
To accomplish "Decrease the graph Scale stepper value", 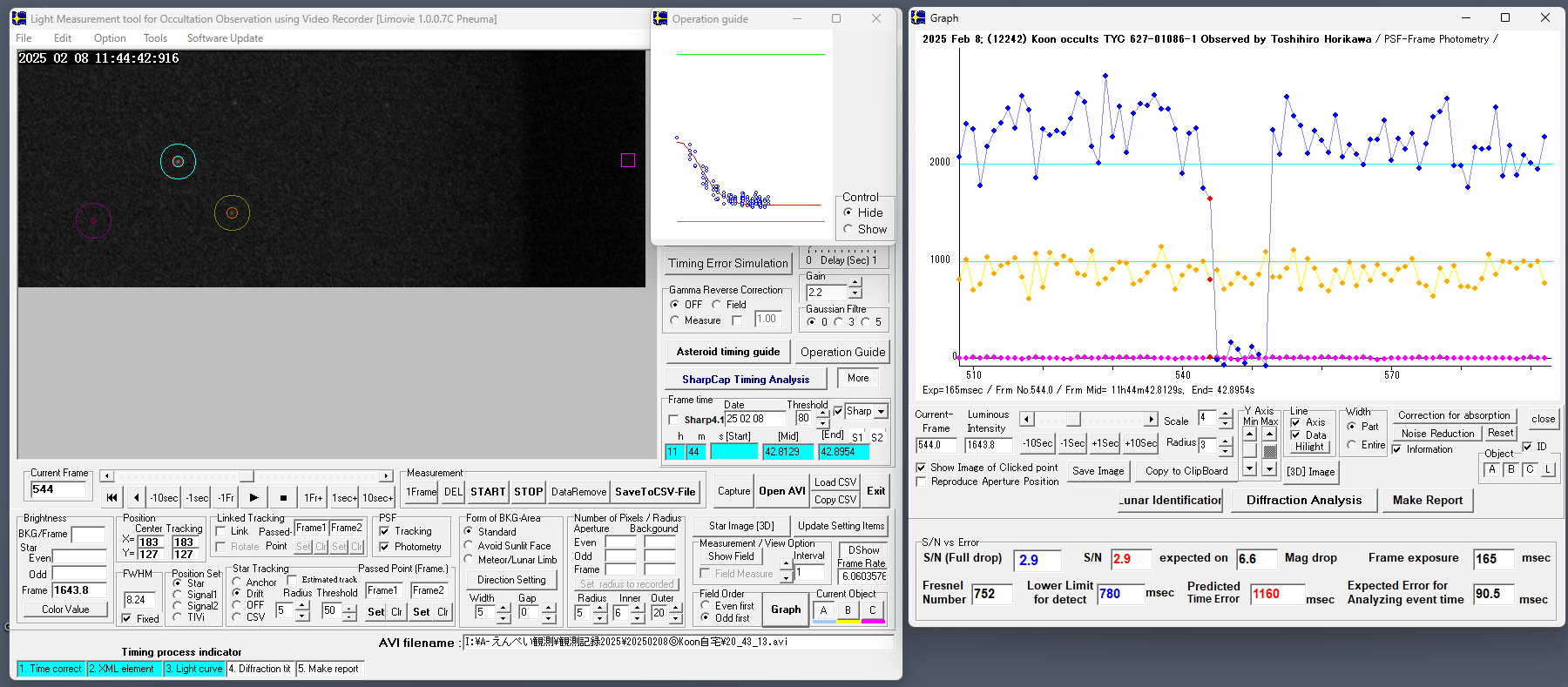I will [1225, 423].
